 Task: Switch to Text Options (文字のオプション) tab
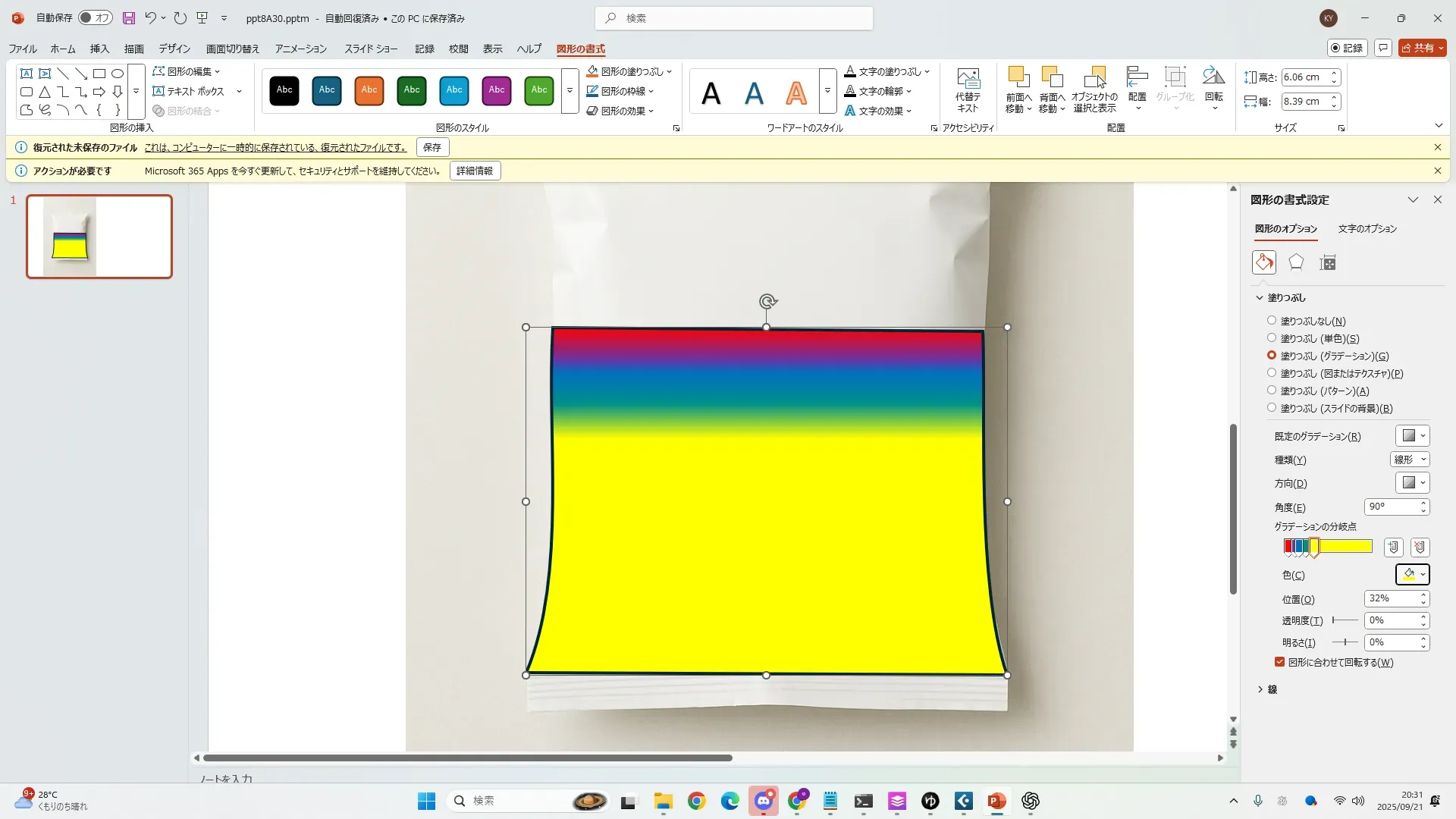pyautogui.click(x=1367, y=228)
